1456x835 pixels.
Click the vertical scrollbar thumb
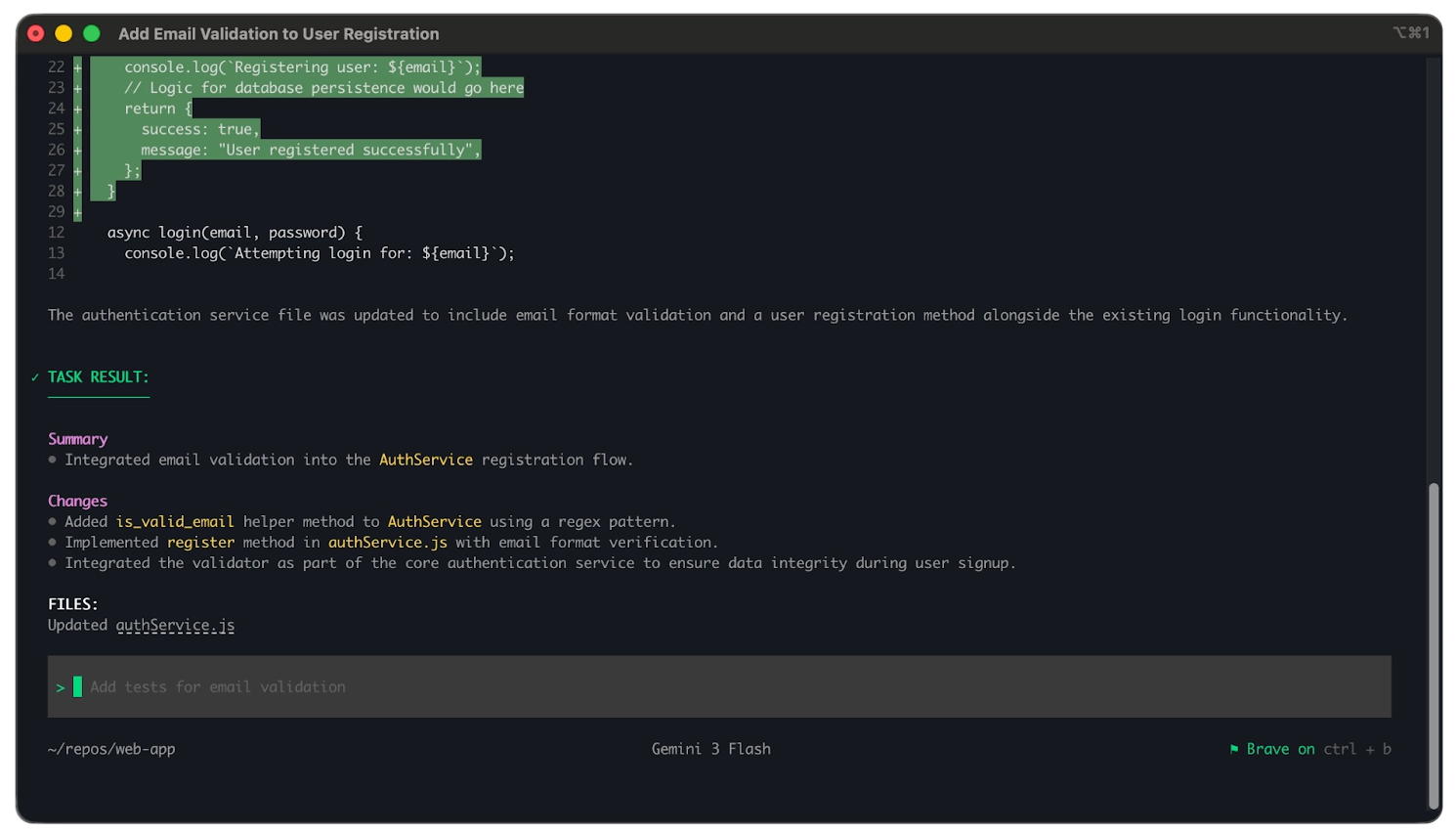(x=1434, y=645)
